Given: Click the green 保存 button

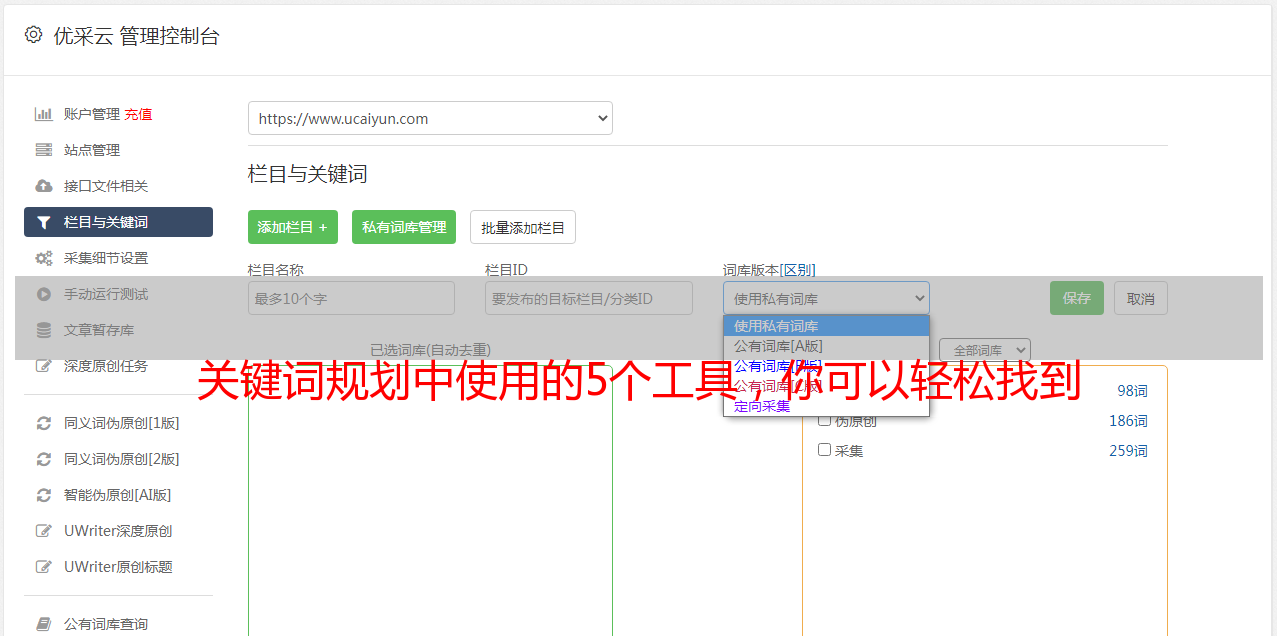Looking at the screenshot, I should tap(1077, 298).
